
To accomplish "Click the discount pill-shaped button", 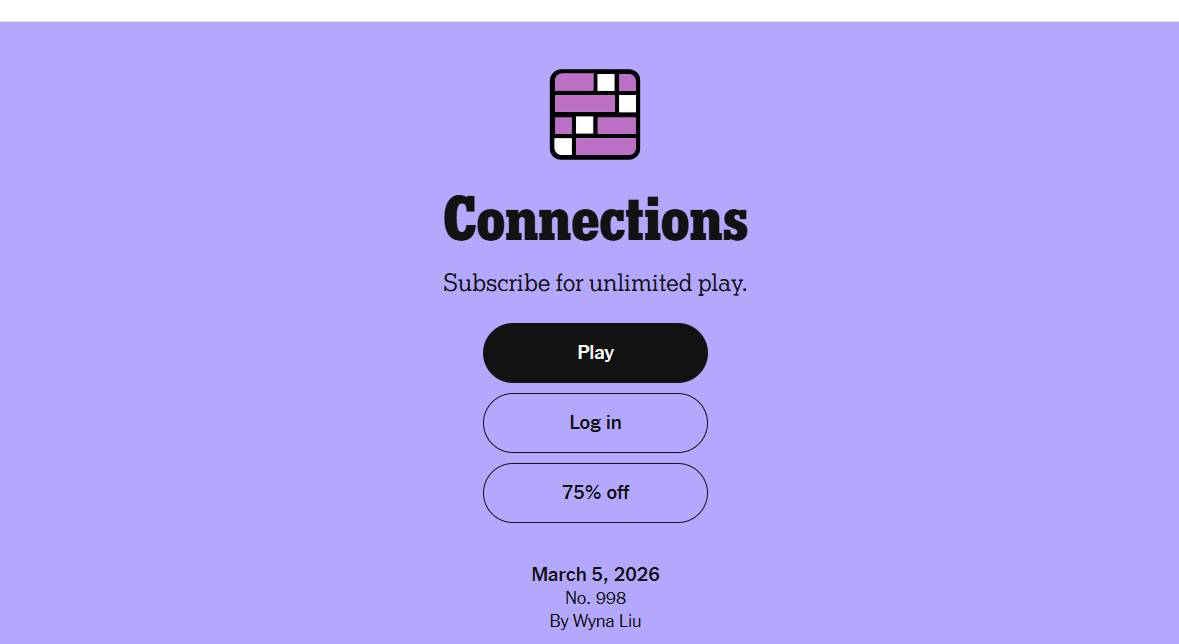I will [595, 492].
